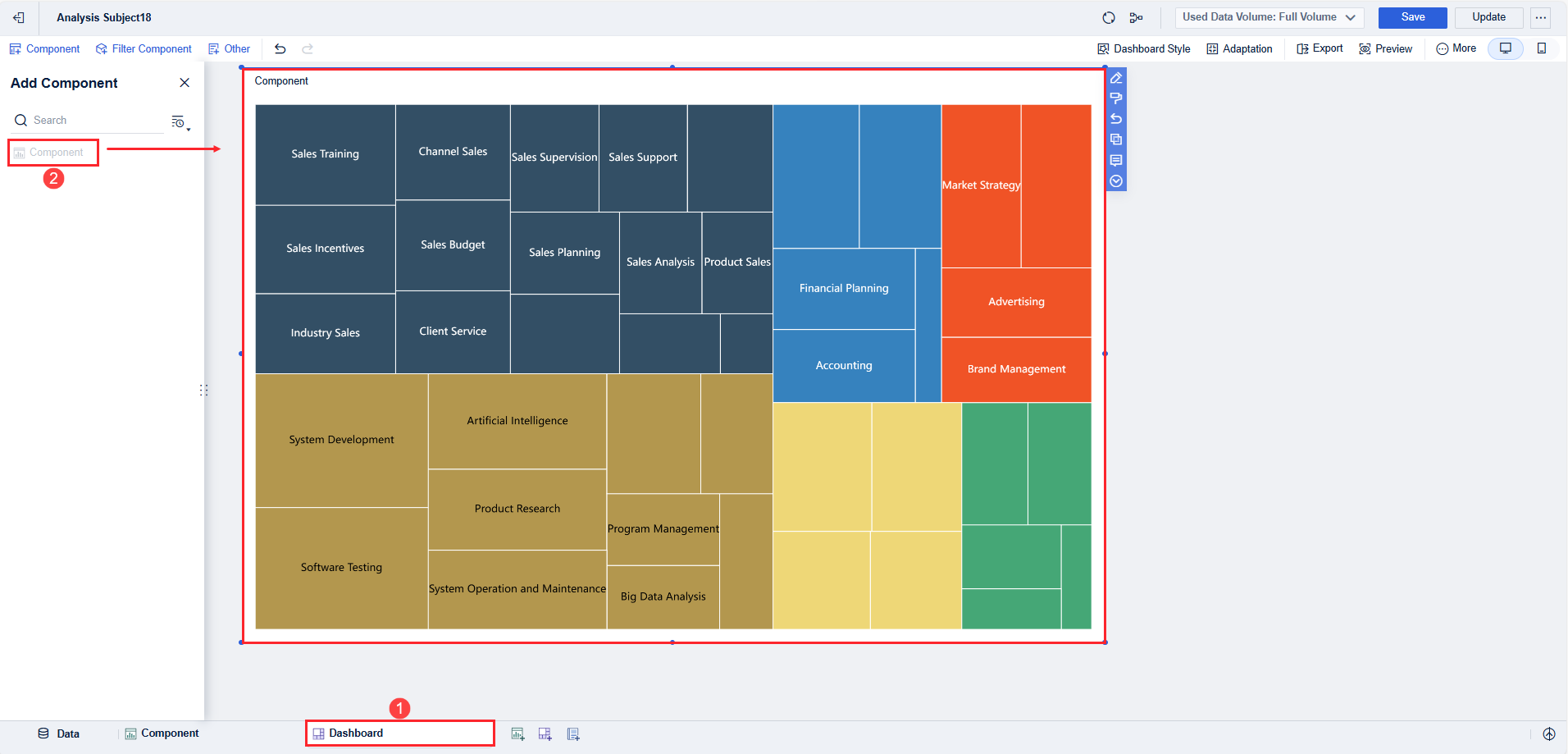Select the Brand Management treemap block
Screen dimensions: 1568x754
tap(1017, 369)
